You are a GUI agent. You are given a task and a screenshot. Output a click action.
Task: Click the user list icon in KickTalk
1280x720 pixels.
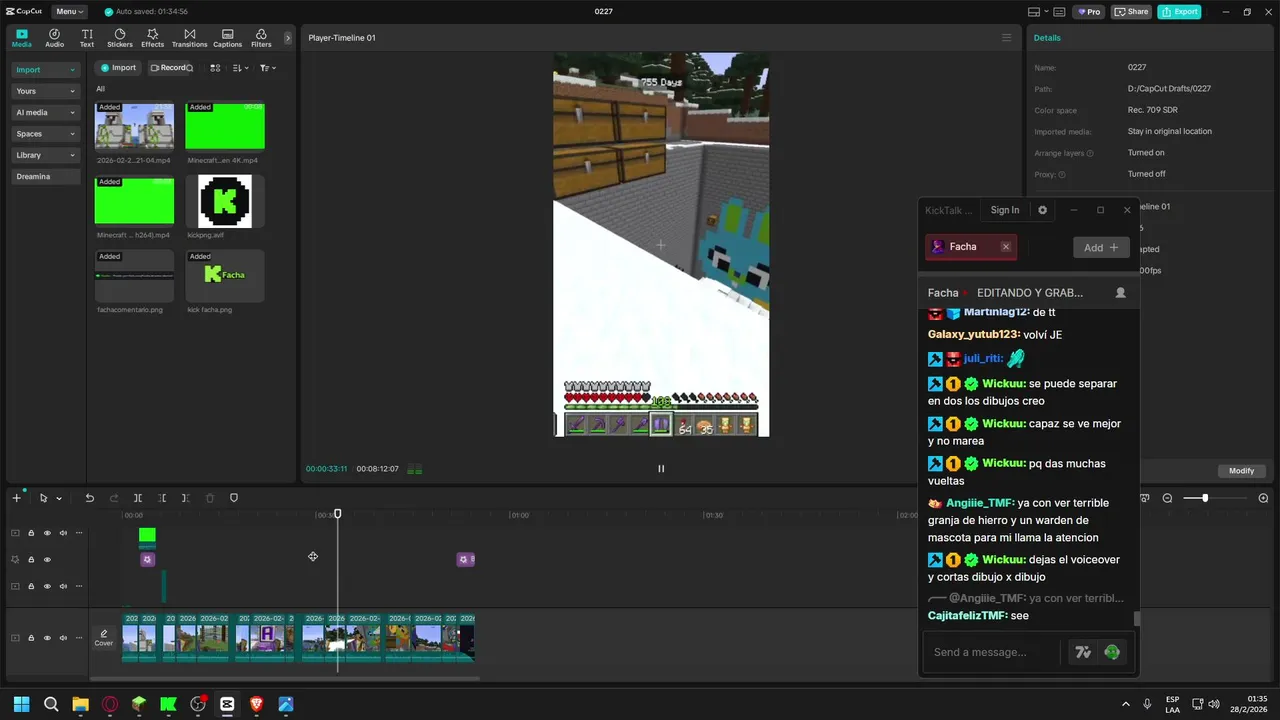(x=1120, y=293)
